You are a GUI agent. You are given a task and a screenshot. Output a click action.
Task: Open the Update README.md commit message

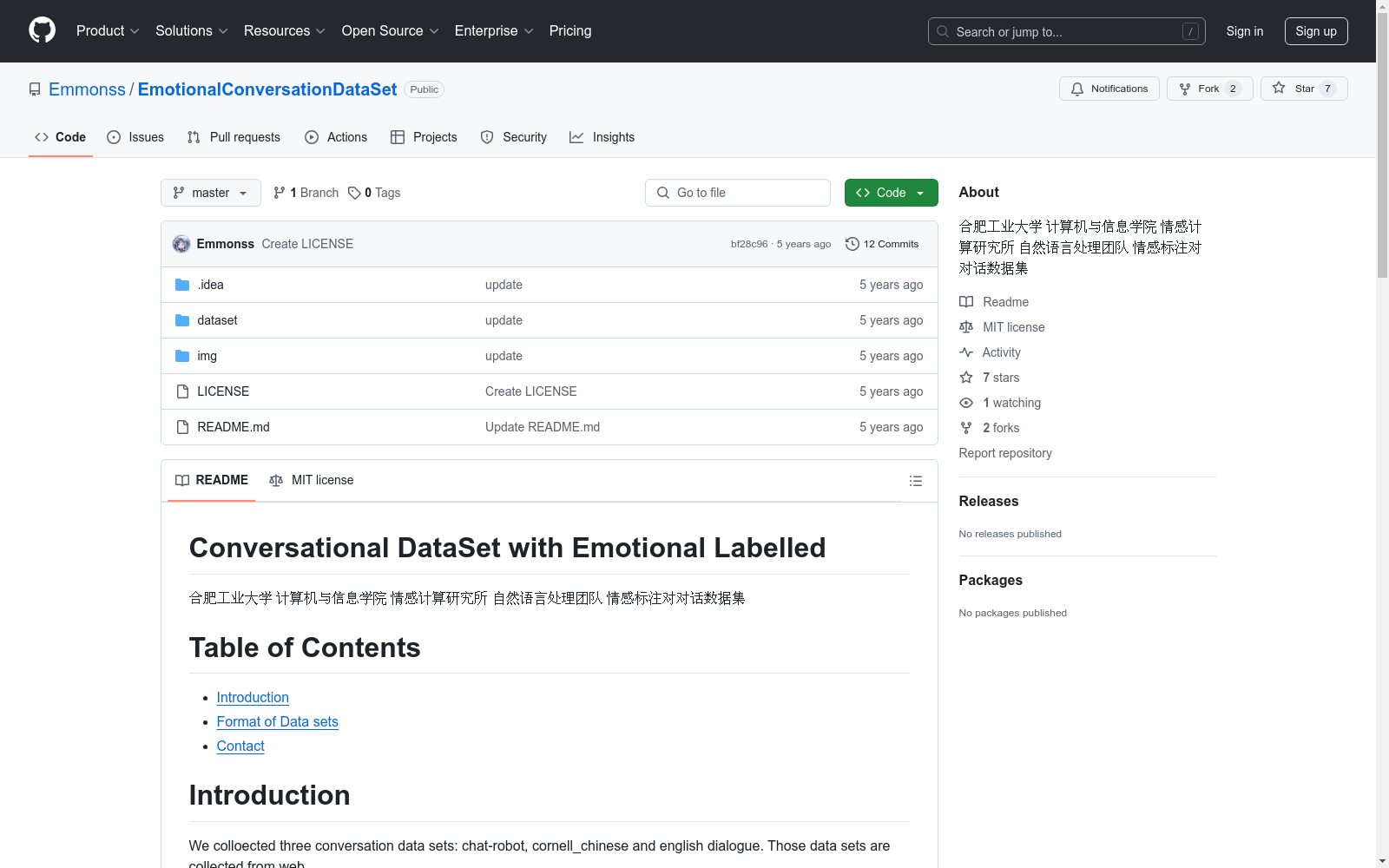pos(543,427)
